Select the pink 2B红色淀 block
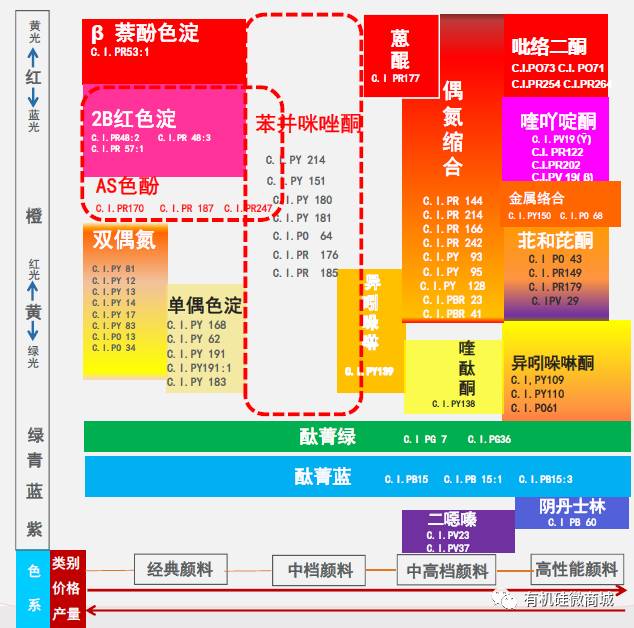The image size is (634, 628). click(x=163, y=132)
